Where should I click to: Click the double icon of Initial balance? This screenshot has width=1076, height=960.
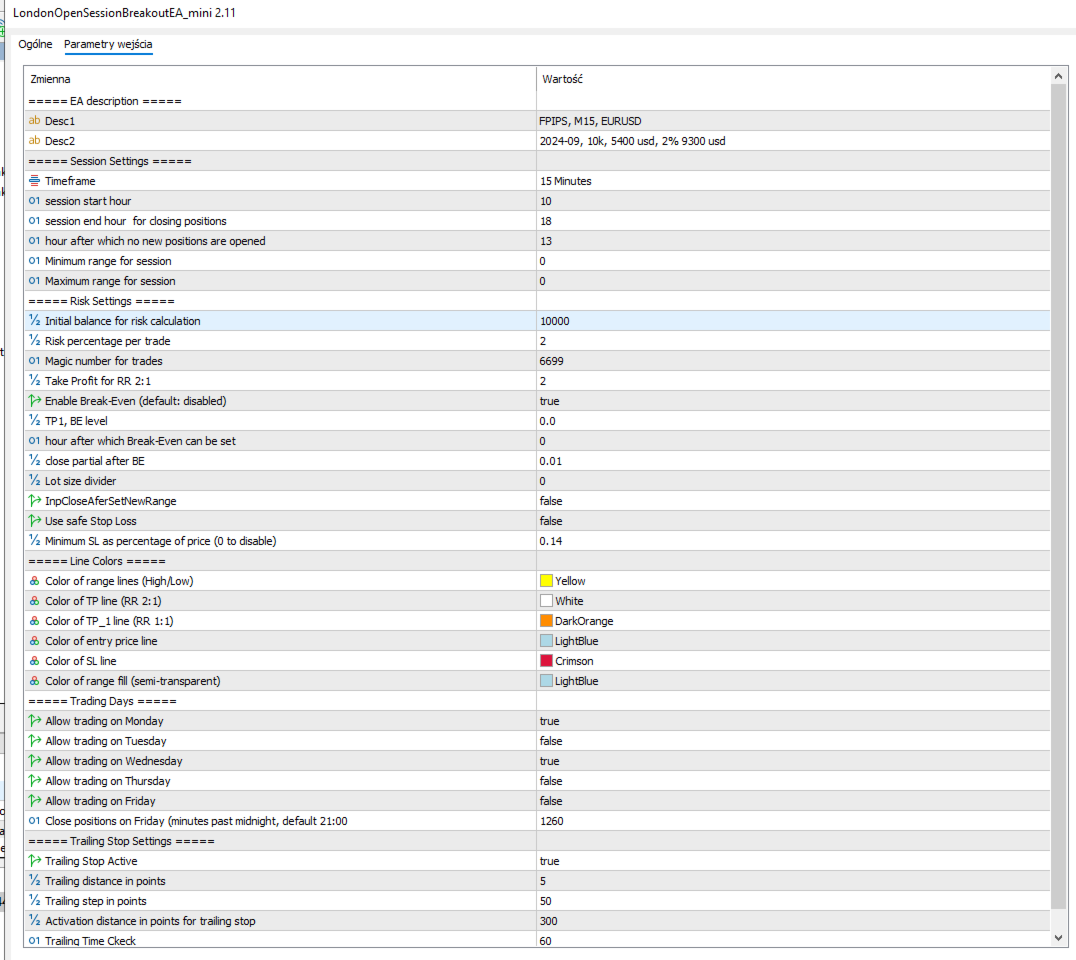(34, 320)
